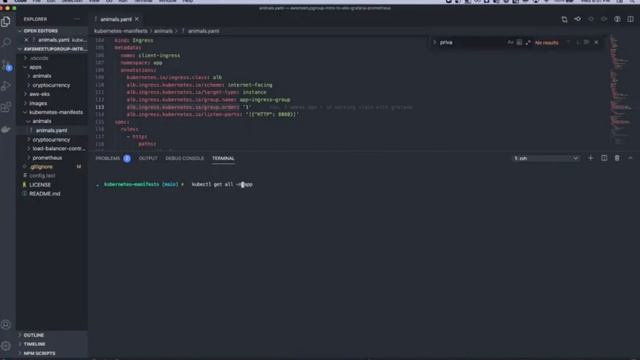
Task: Select animals.yaml file in tree
Action: [x=52, y=131]
